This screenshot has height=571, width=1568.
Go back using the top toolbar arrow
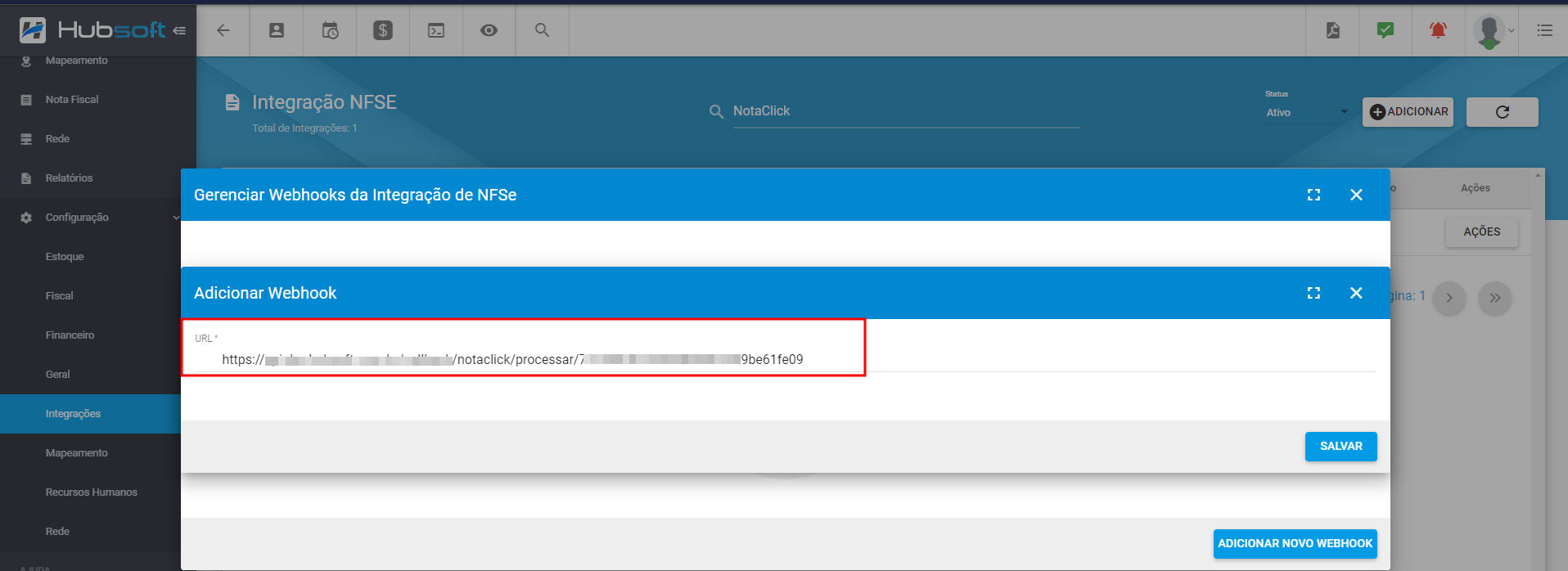pos(223,30)
